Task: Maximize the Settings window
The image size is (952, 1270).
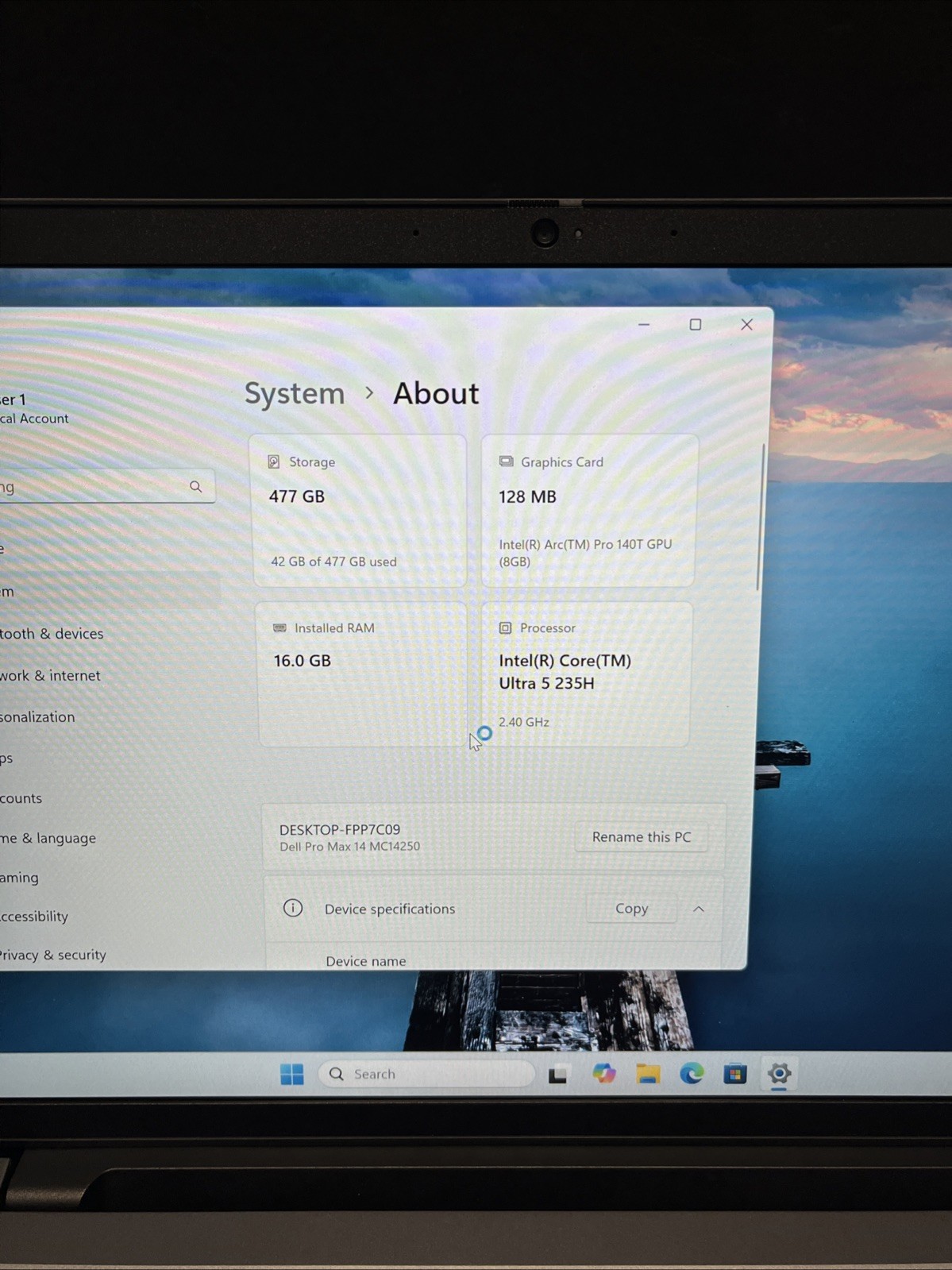Action: coord(696,325)
